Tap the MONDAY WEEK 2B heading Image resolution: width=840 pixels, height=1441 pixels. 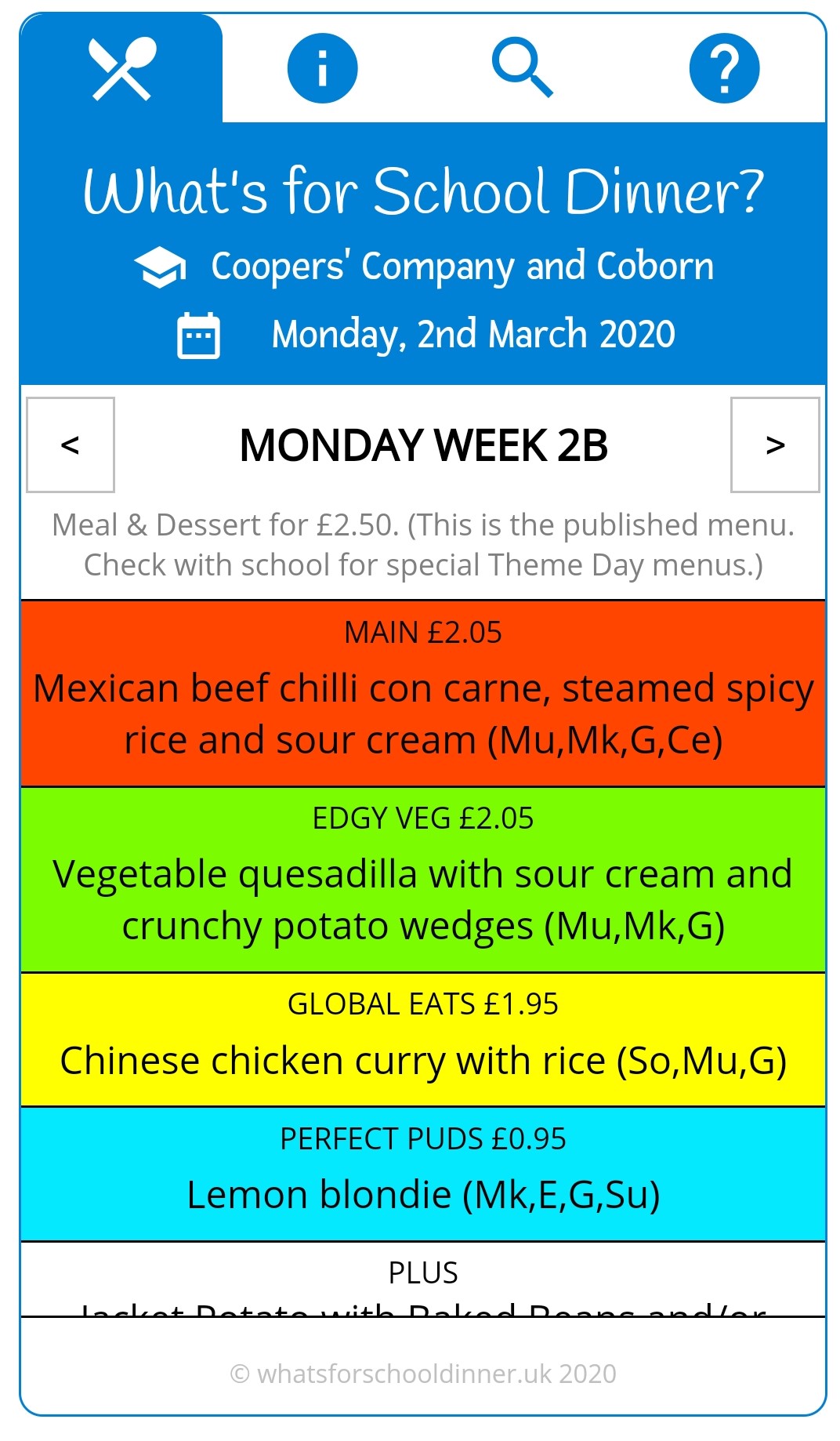pyautogui.click(x=423, y=445)
